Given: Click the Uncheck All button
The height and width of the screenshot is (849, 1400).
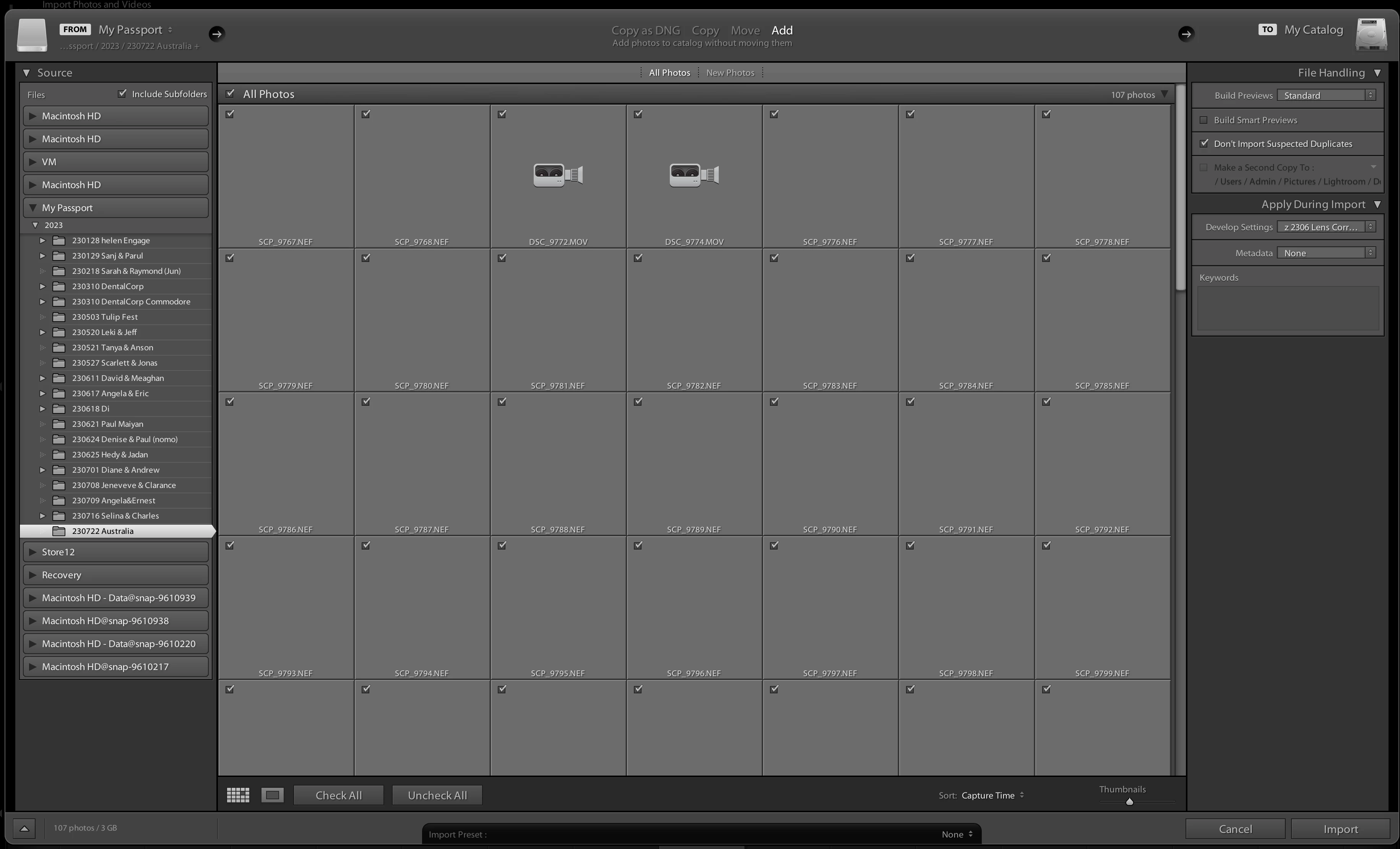Looking at the screenshot, I should (x=436, y=795).
